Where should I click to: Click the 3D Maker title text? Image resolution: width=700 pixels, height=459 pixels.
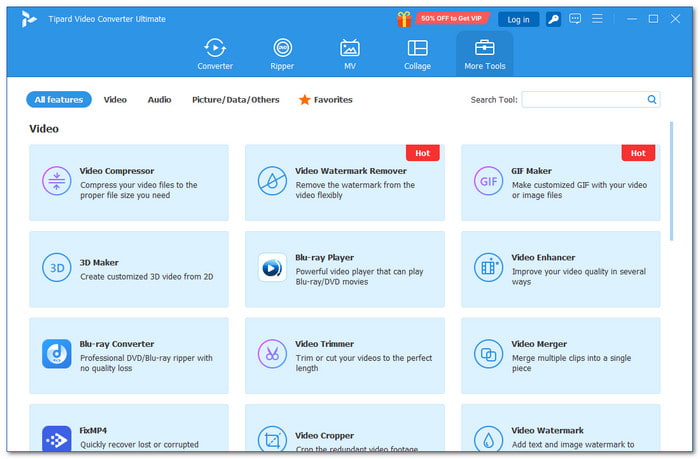click(99, 263)
